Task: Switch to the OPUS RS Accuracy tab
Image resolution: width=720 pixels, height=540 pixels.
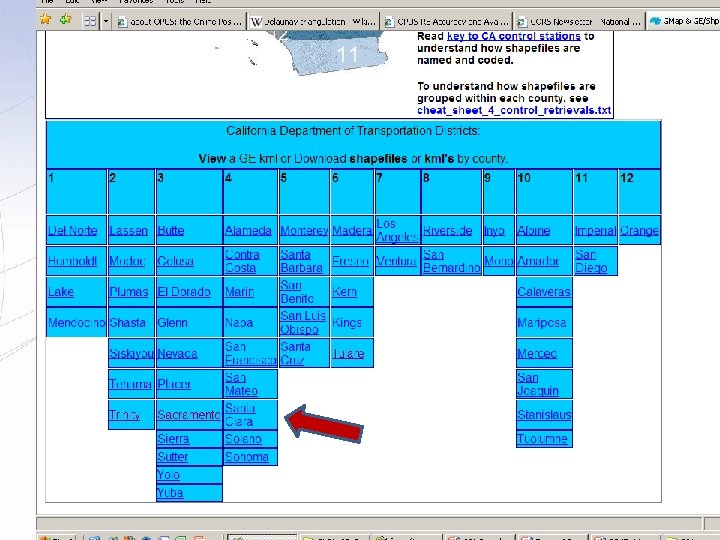Action: (446, 21)
